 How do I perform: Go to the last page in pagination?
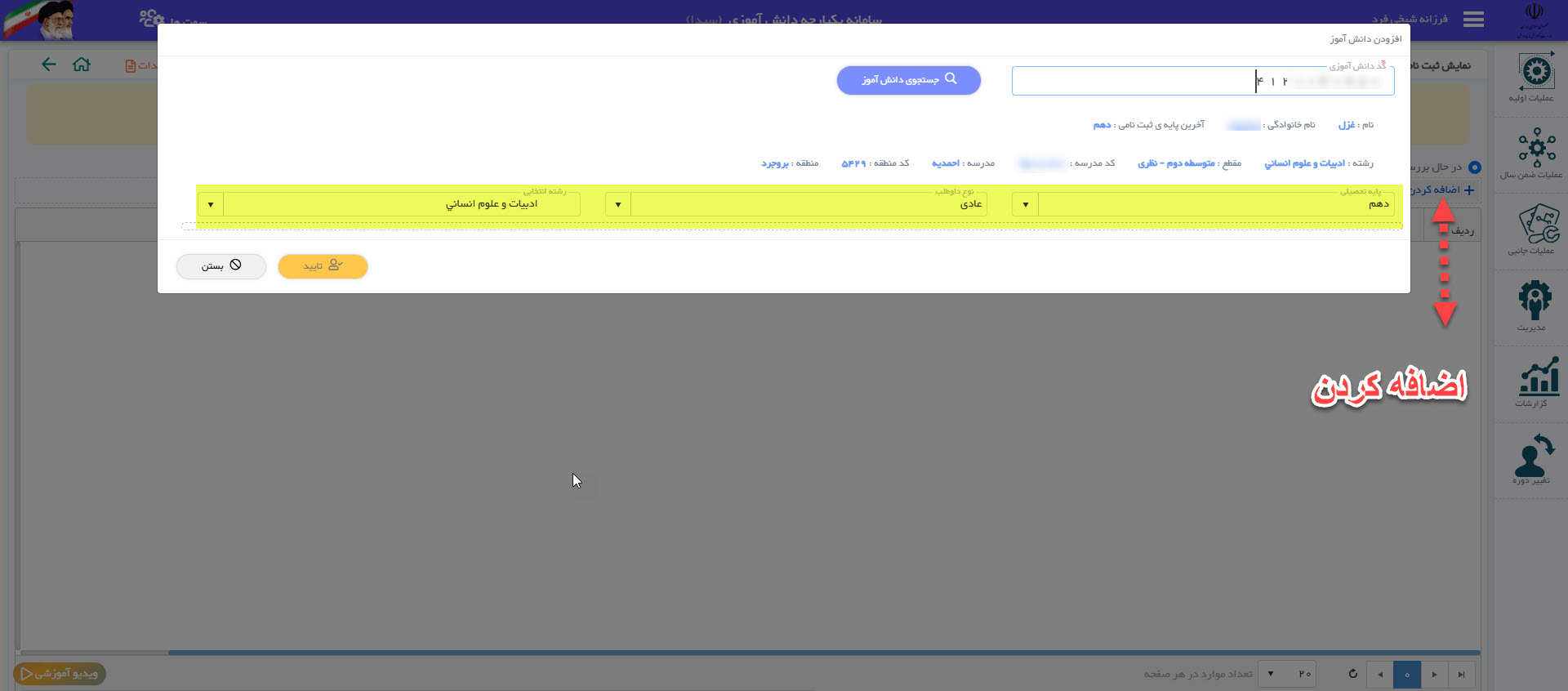pos(1461,675)
